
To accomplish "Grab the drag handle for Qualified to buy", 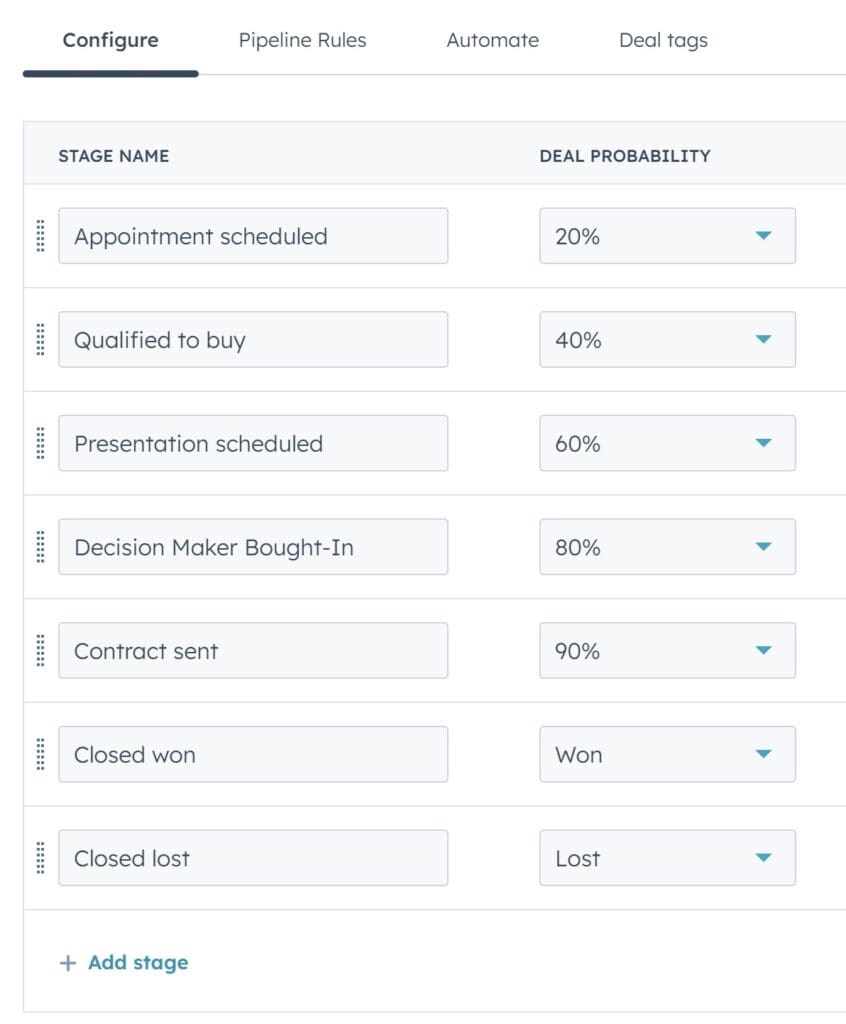I will coord(40,339).
